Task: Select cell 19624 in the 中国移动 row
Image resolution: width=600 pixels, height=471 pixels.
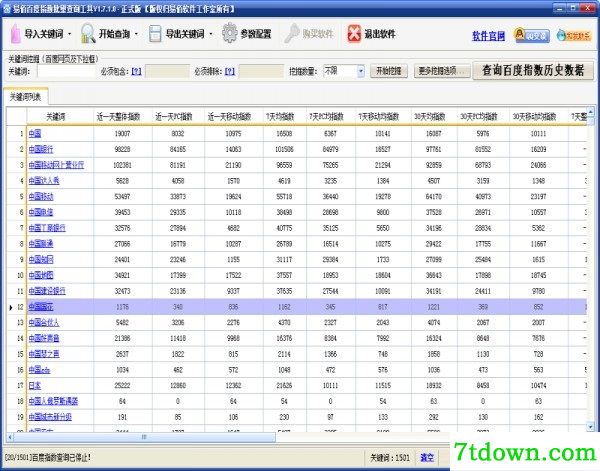Action: coord(233,197)
